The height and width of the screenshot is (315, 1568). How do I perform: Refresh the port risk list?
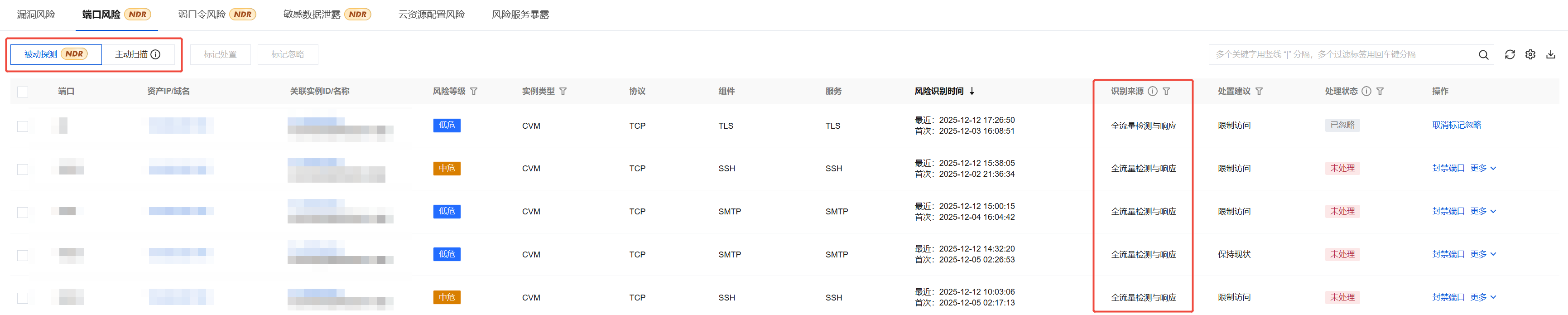coord(1510,55)
